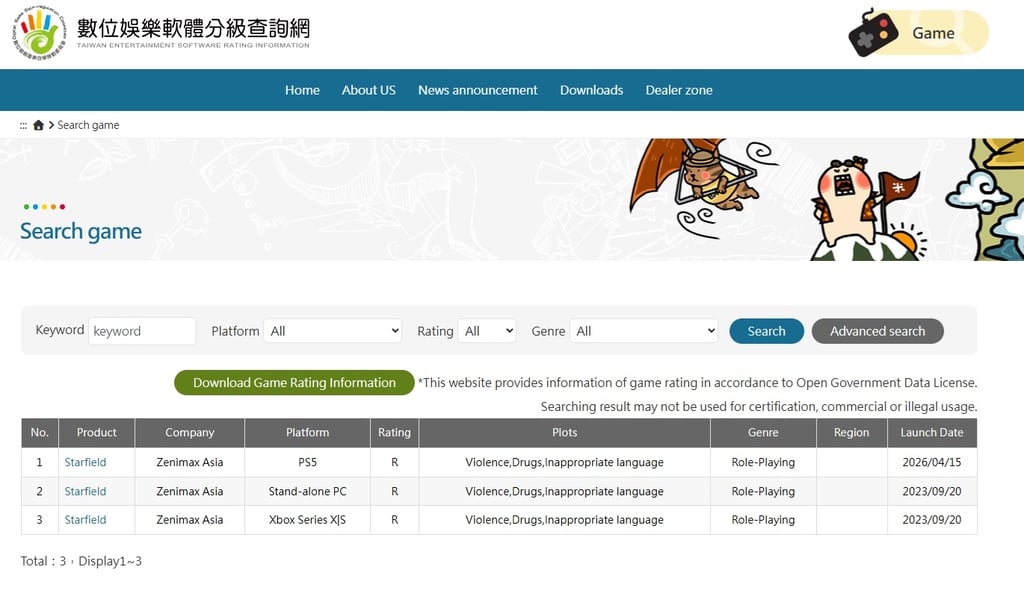
Task: Expand the Platform dropdown
Action: [x=333, y=331]
